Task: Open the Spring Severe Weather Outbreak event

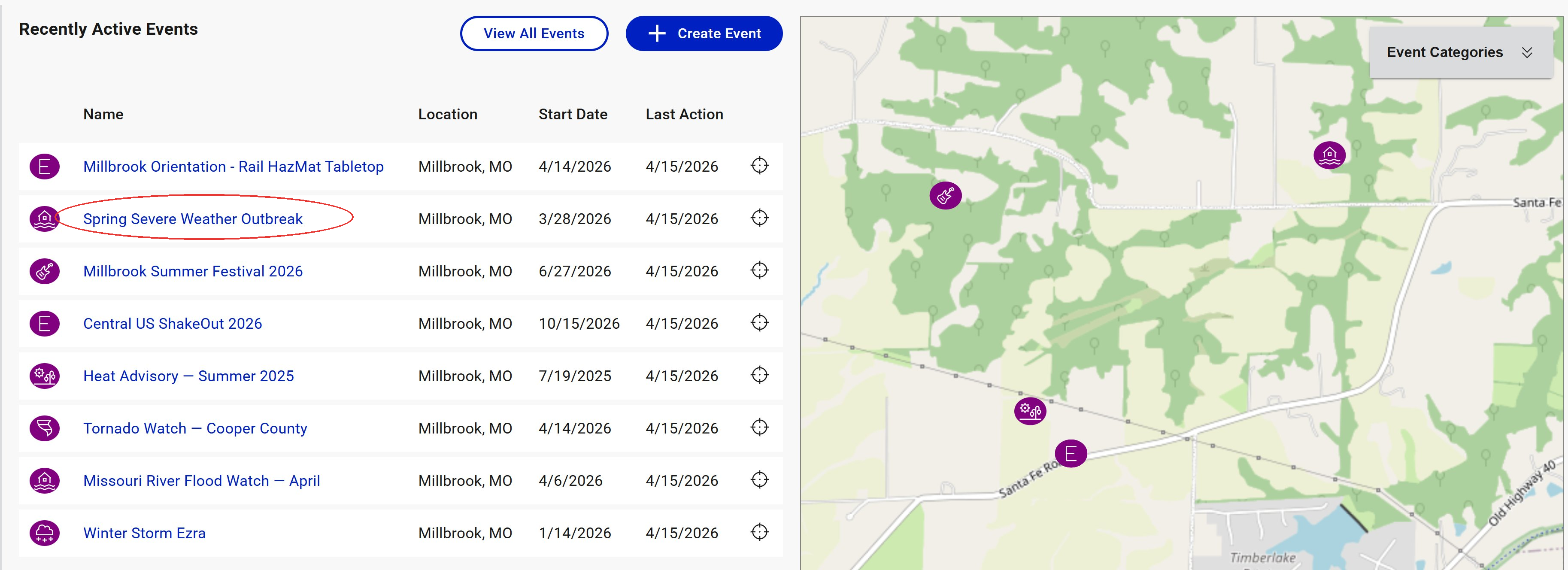Action: point(193,218)
